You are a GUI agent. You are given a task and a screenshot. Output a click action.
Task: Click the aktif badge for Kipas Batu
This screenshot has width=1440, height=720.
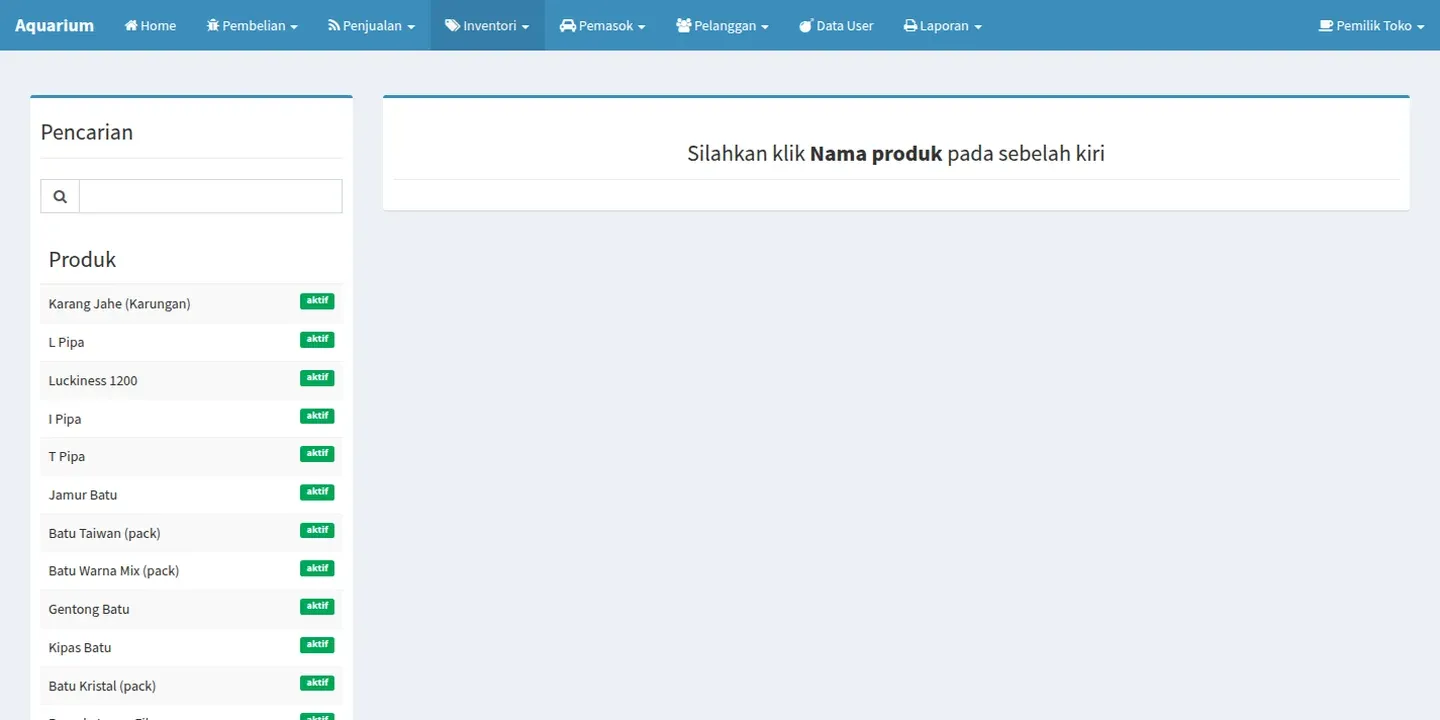click(317, 644)
